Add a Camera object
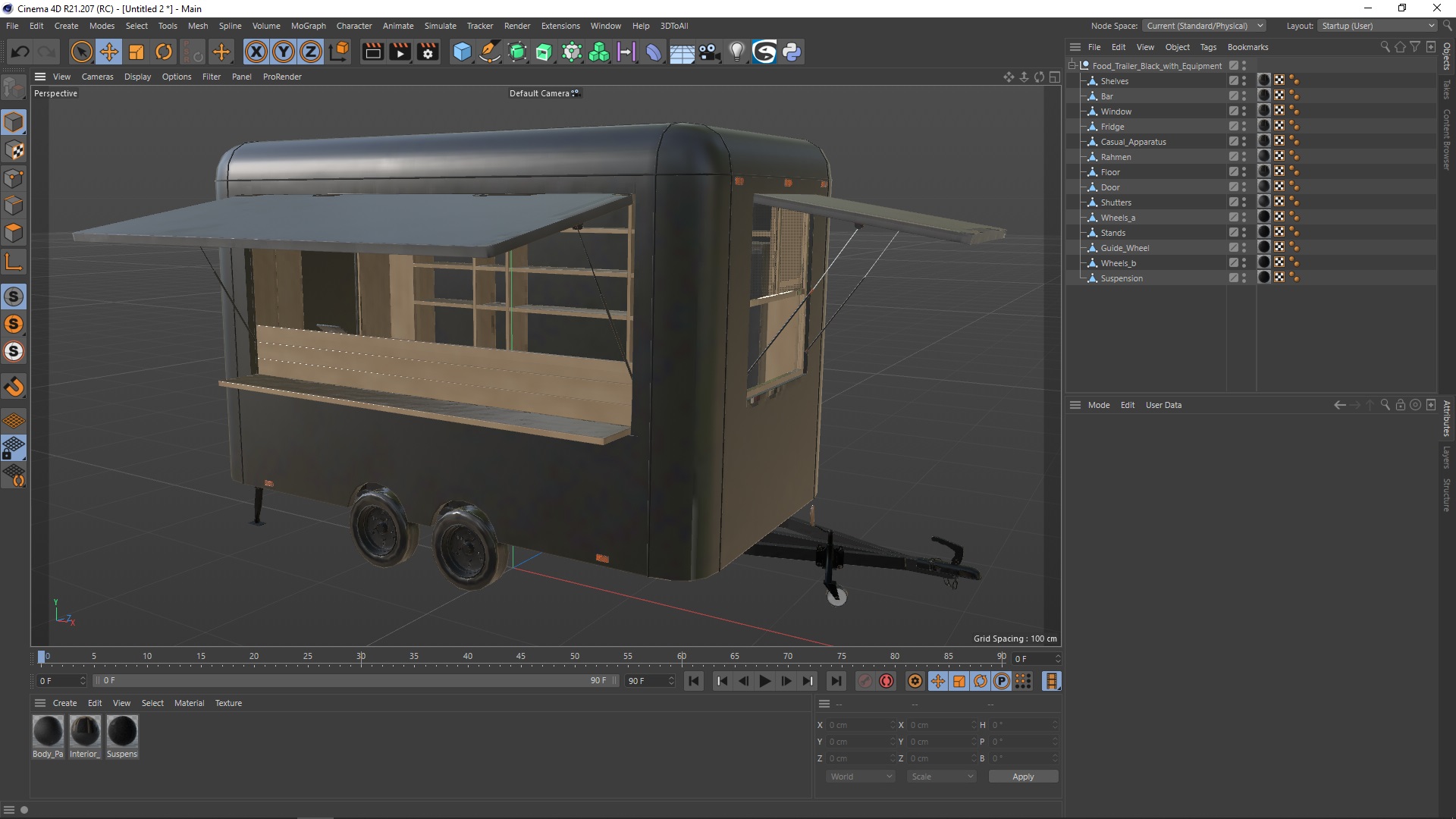The height and width of the screenshot is (819, 1456). 709,52
